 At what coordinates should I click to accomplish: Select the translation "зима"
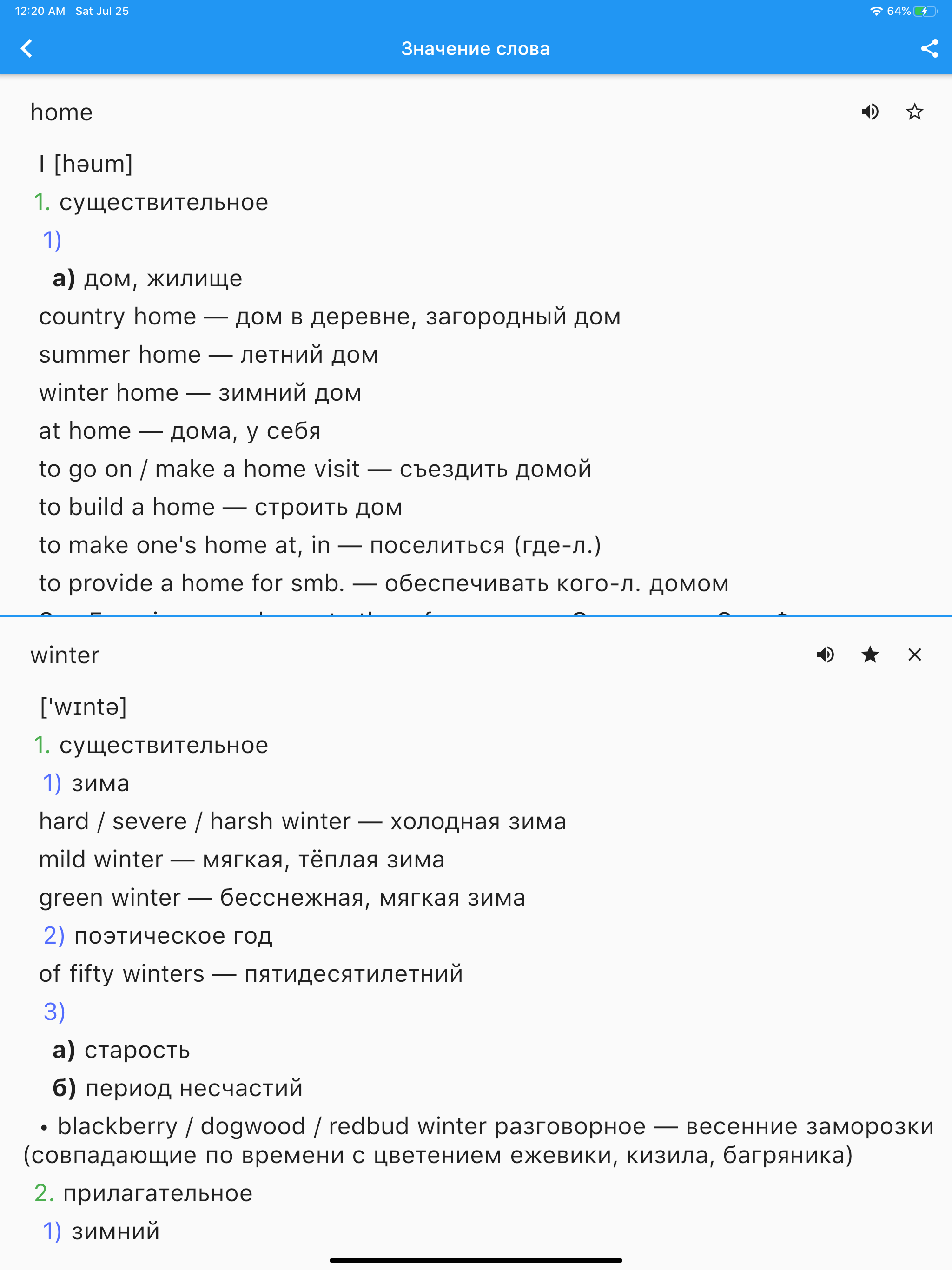pyautogui.click(x=99, y=782)
